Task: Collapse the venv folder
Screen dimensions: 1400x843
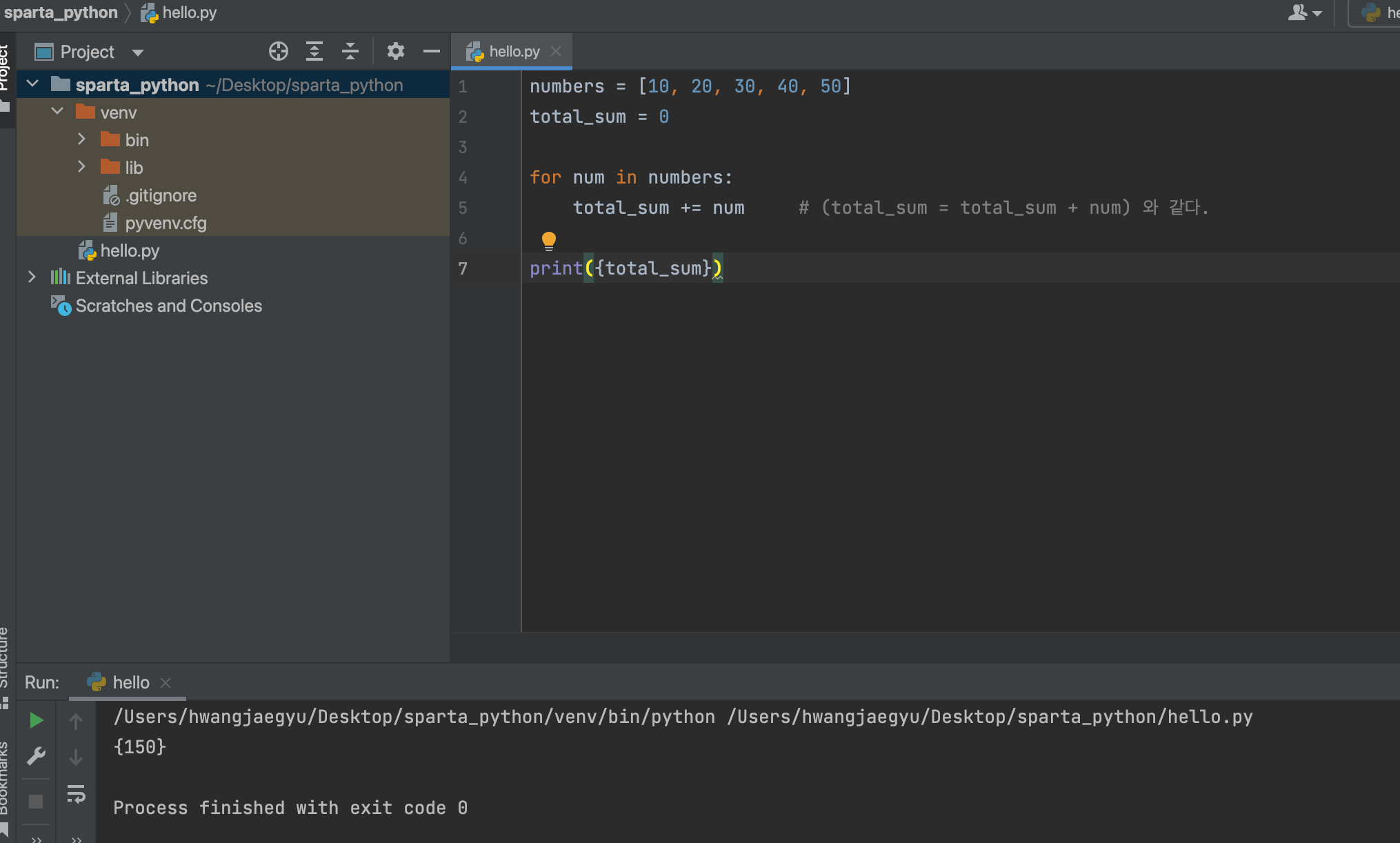Action: point(57,112)
